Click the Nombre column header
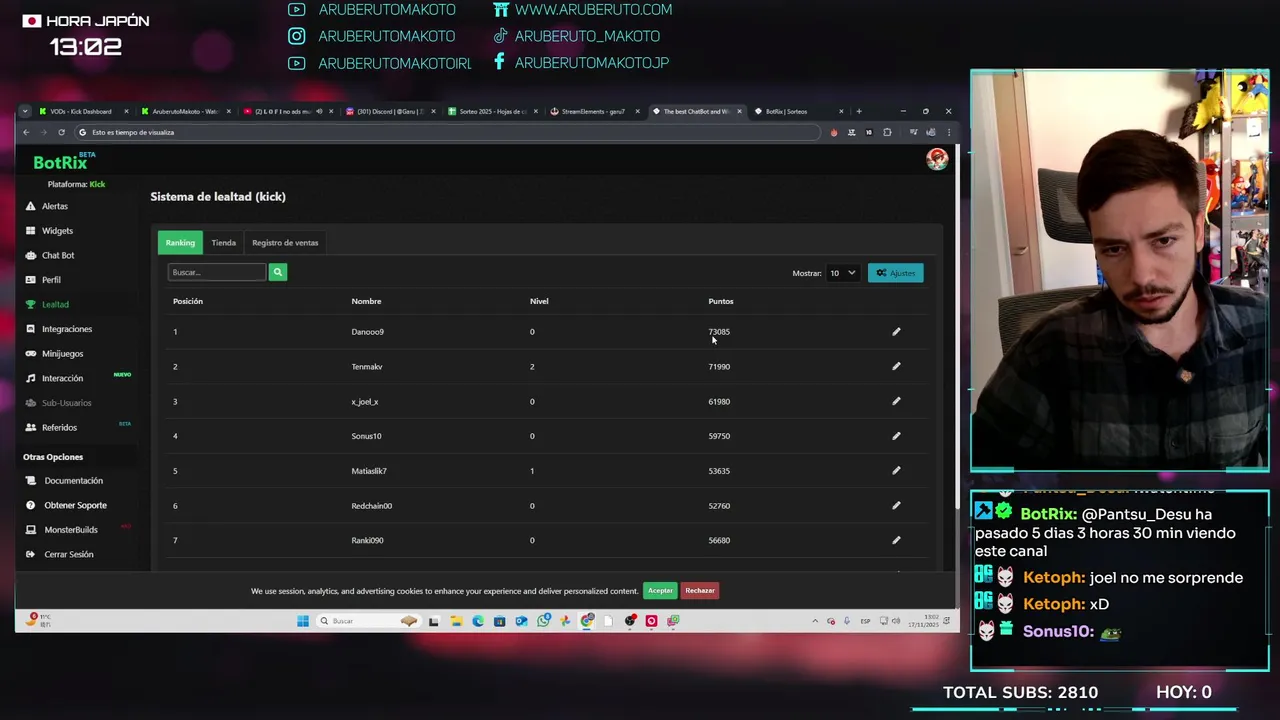This screenshot has width=1280, height=720. [366, 301]
